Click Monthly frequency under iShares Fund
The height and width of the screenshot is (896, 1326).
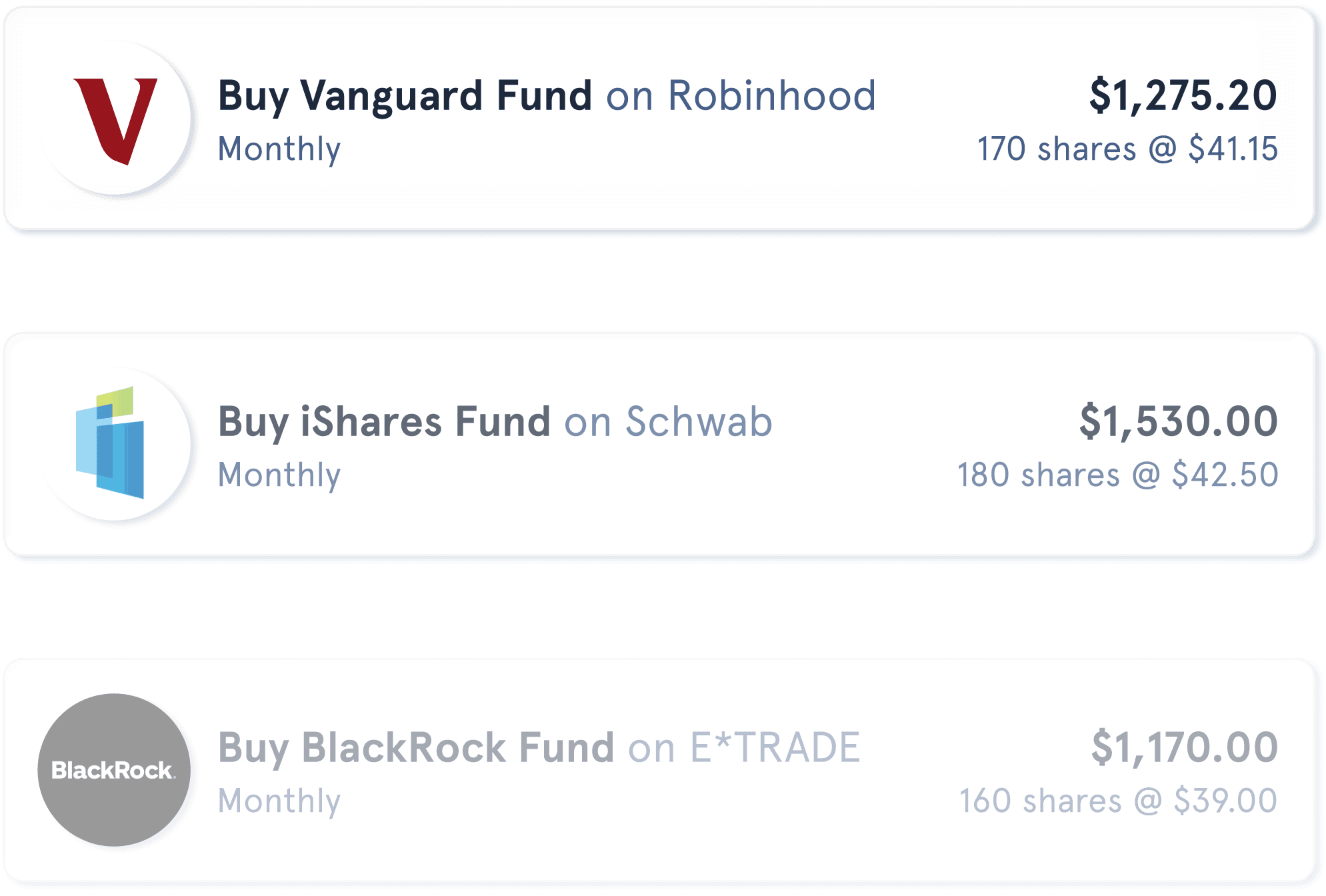pyautogui.click(x=279, y=475)
